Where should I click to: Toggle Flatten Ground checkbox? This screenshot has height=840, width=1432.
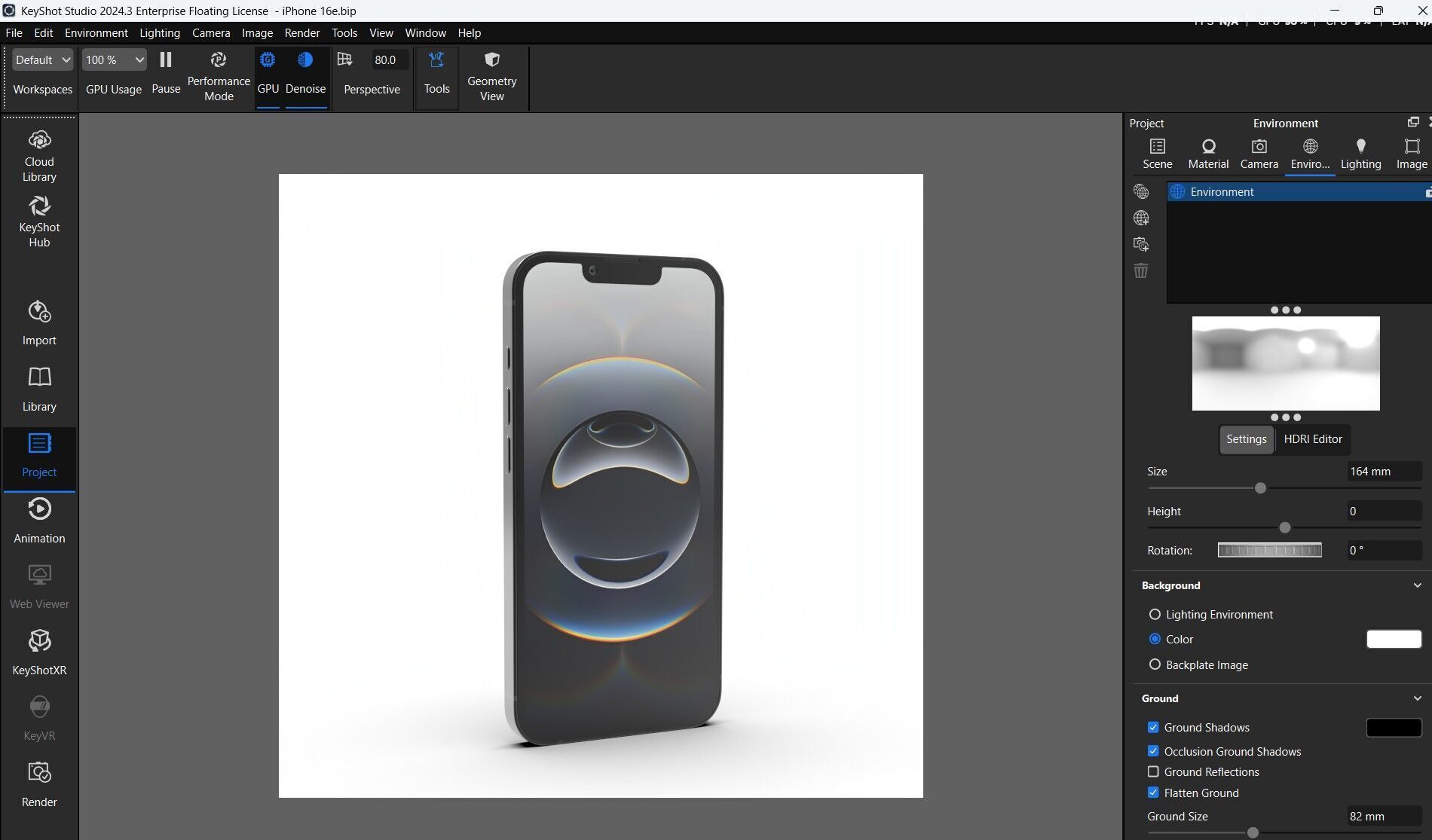[1153, 793]
